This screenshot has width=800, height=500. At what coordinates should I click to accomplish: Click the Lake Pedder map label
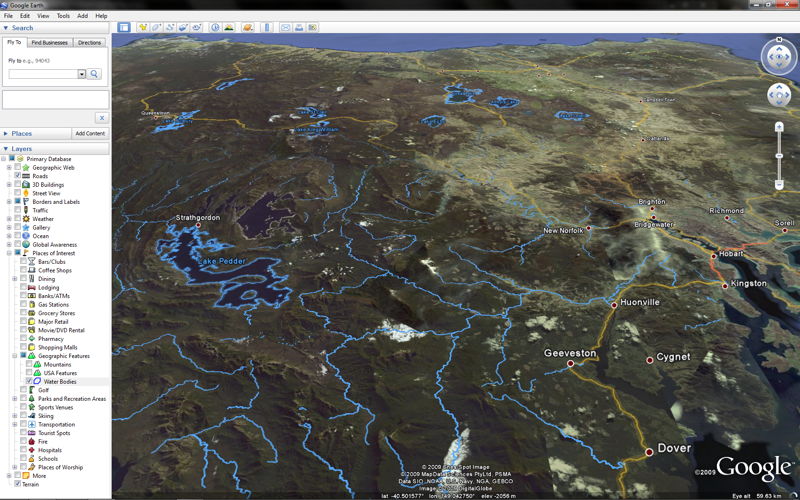[x=221, y=261]
